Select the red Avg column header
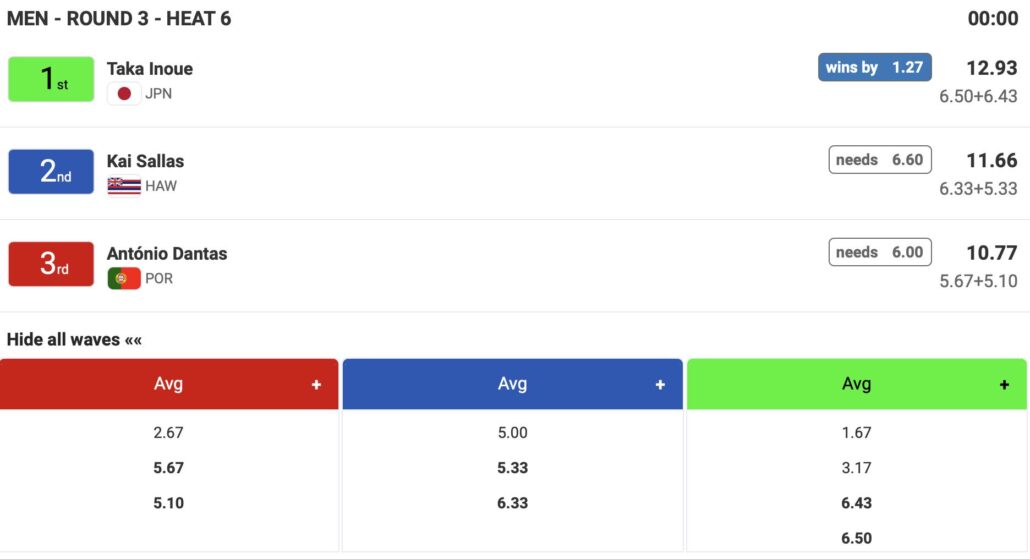The width and height of the screenshot is (1030, 559). click(x=168, y=384)
